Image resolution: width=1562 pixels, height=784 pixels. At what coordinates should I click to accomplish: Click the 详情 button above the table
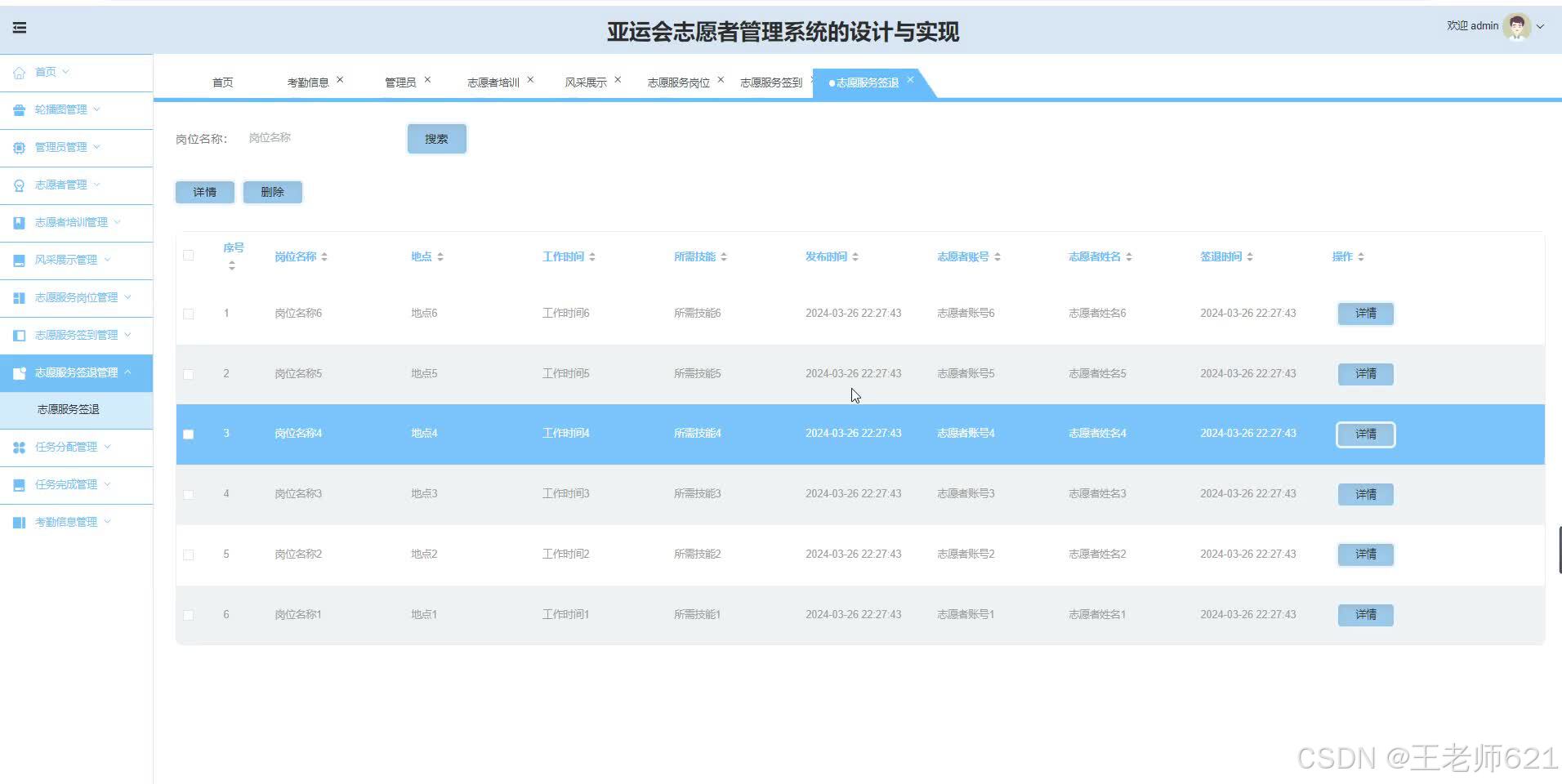click(205, 192)
